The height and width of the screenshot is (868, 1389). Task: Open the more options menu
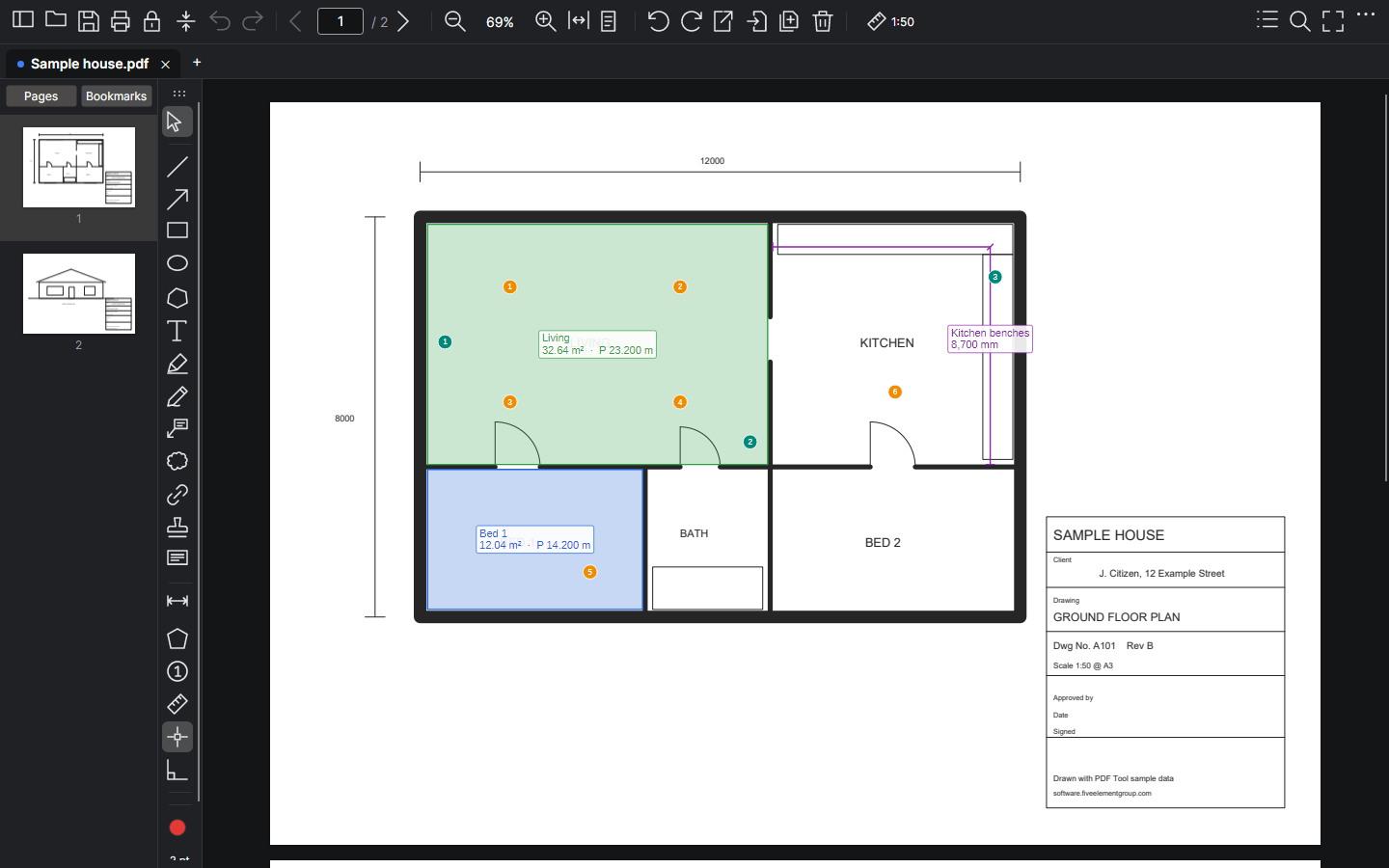(1366, 14)
